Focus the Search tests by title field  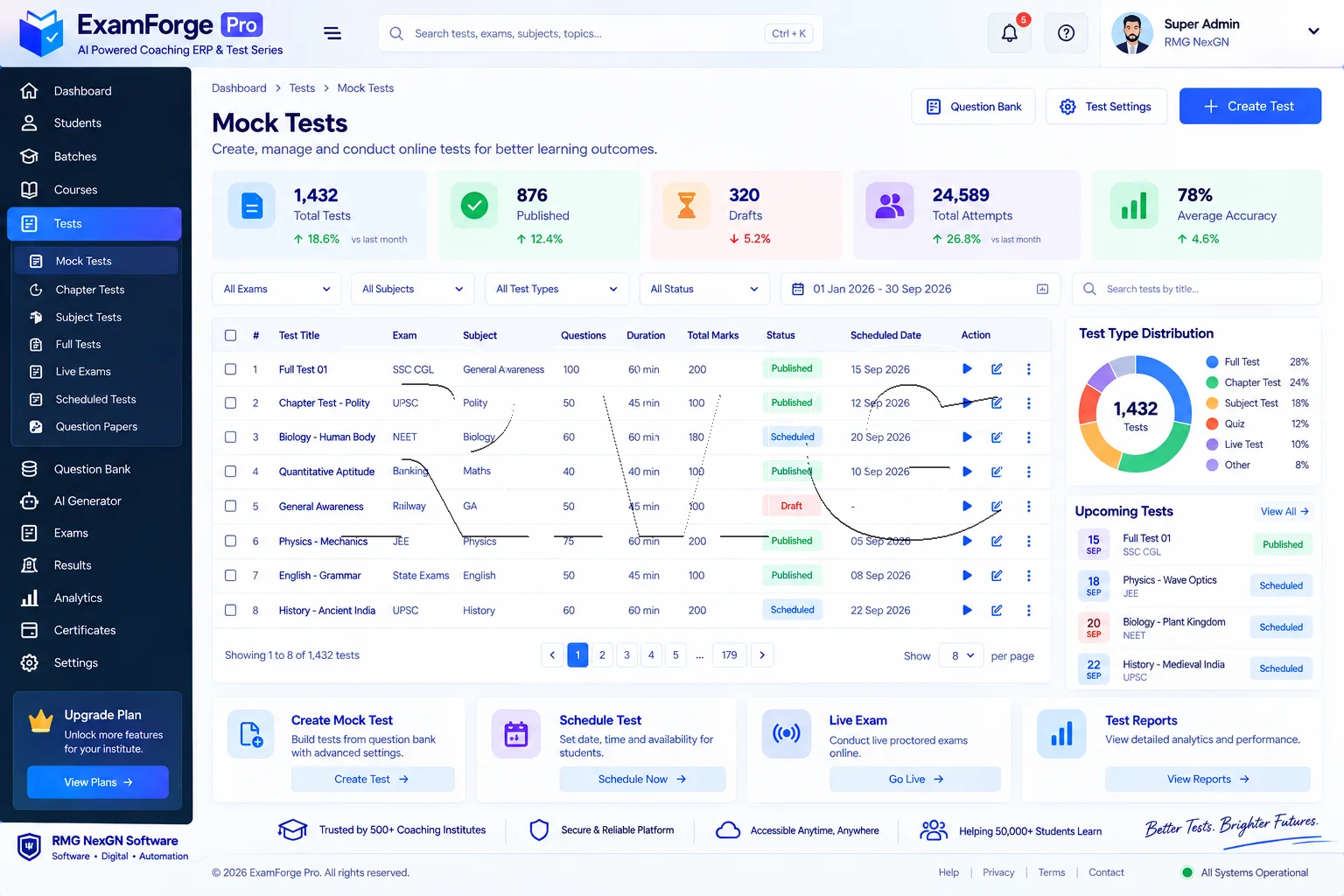point(1197,289)
